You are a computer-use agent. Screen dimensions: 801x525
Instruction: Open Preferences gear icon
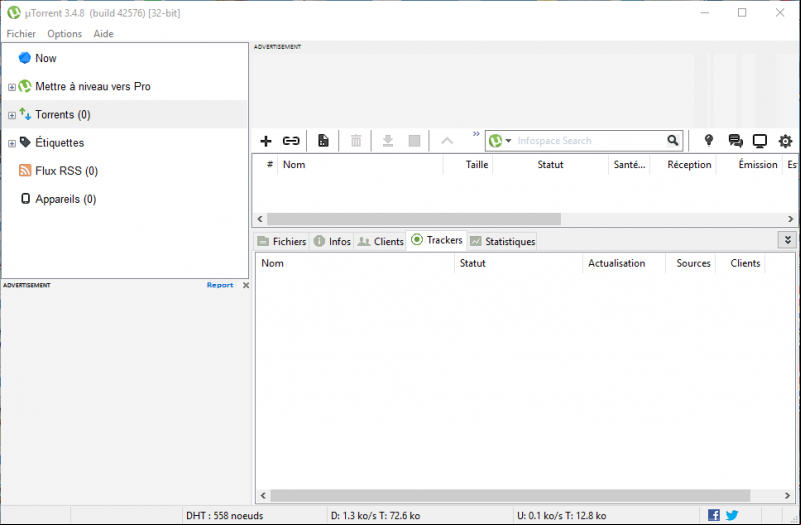(785, 141)
